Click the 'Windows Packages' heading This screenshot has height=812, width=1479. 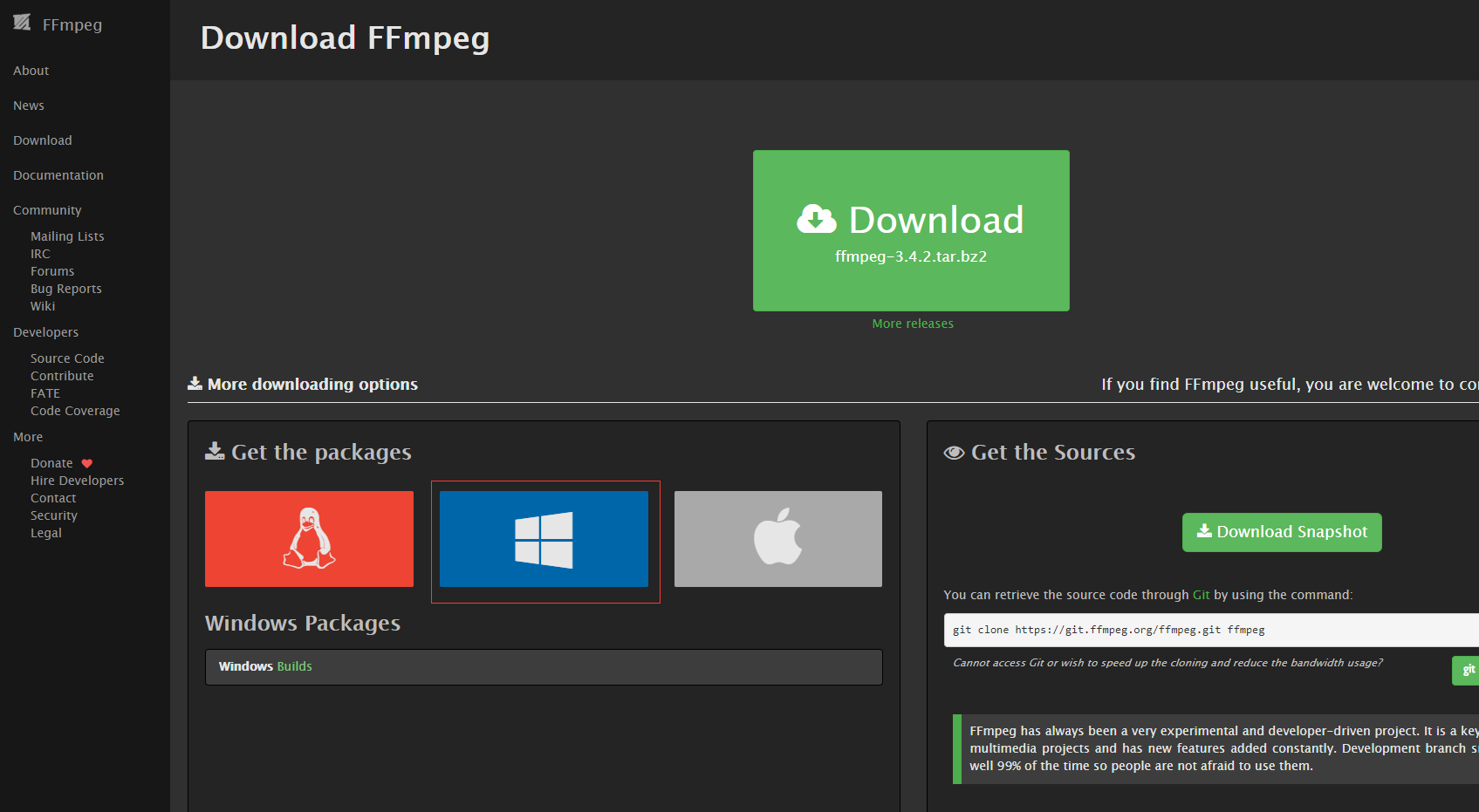[x=303, y=623]
